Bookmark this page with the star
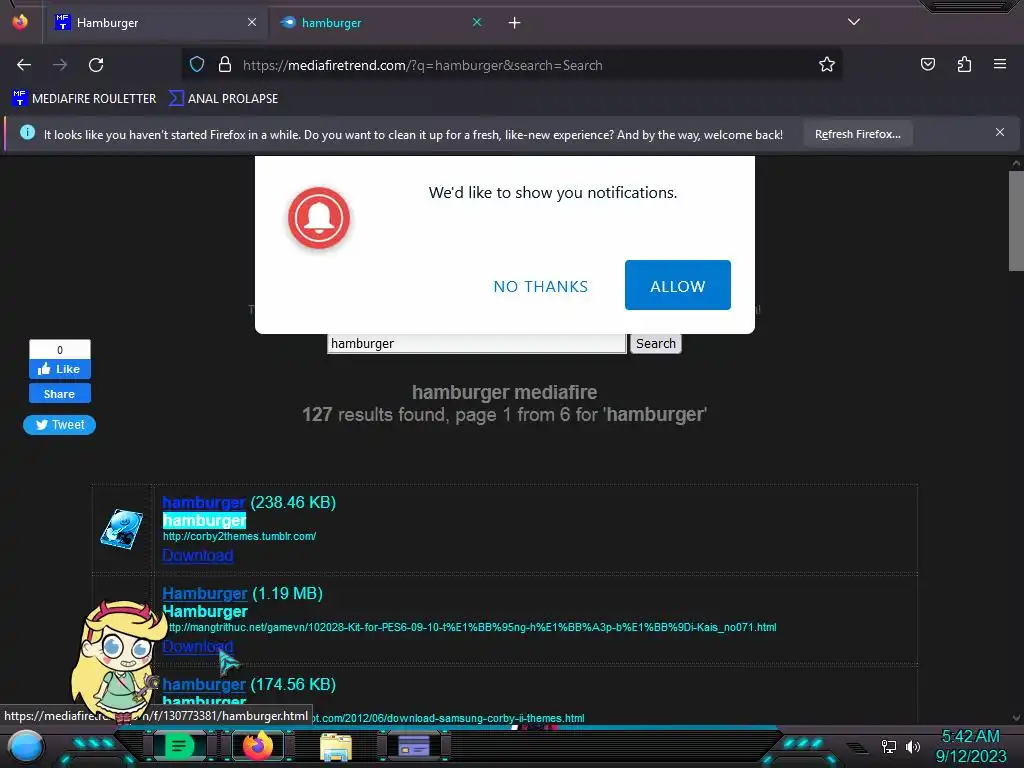 click(x=827, y=65)
